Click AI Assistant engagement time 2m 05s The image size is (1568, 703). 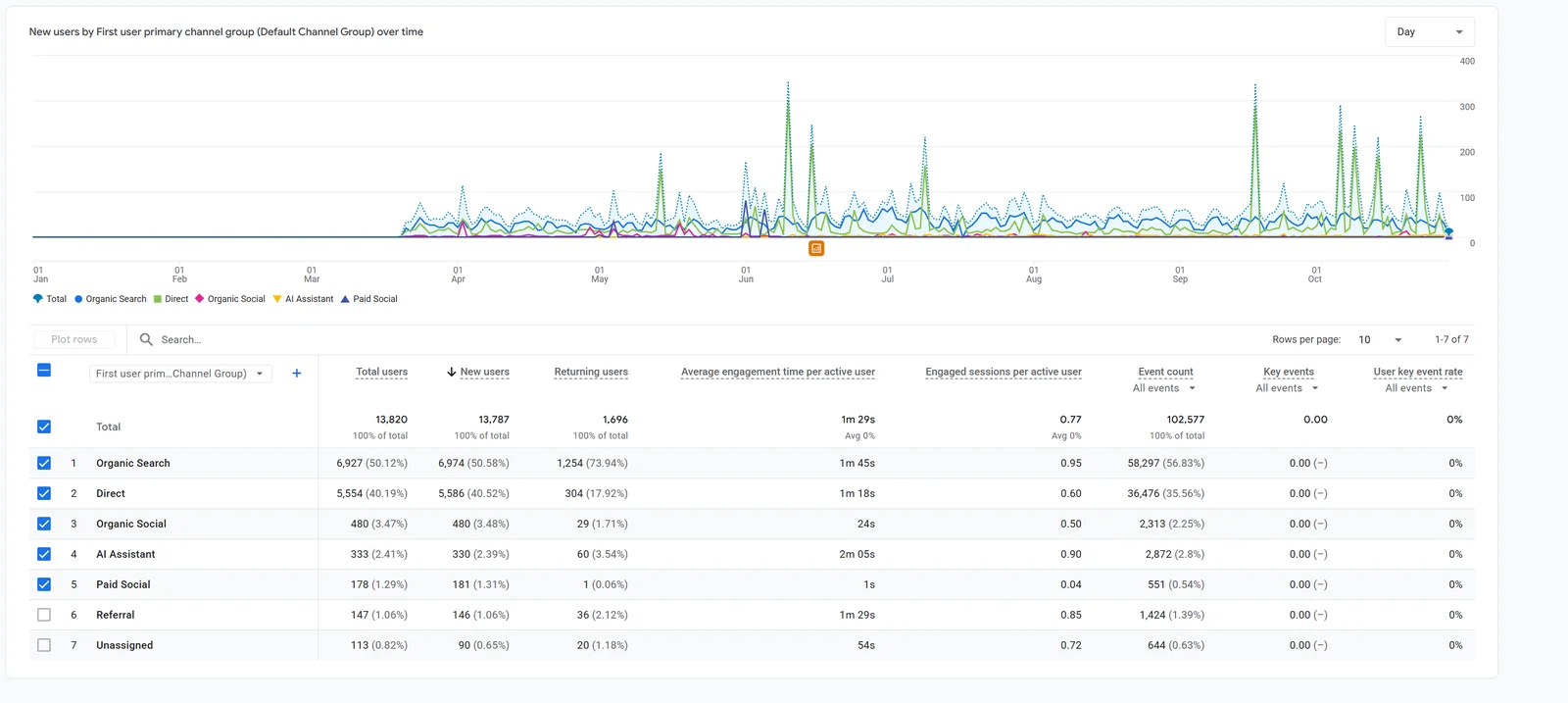pyautogui.click(x=857, y=554)
